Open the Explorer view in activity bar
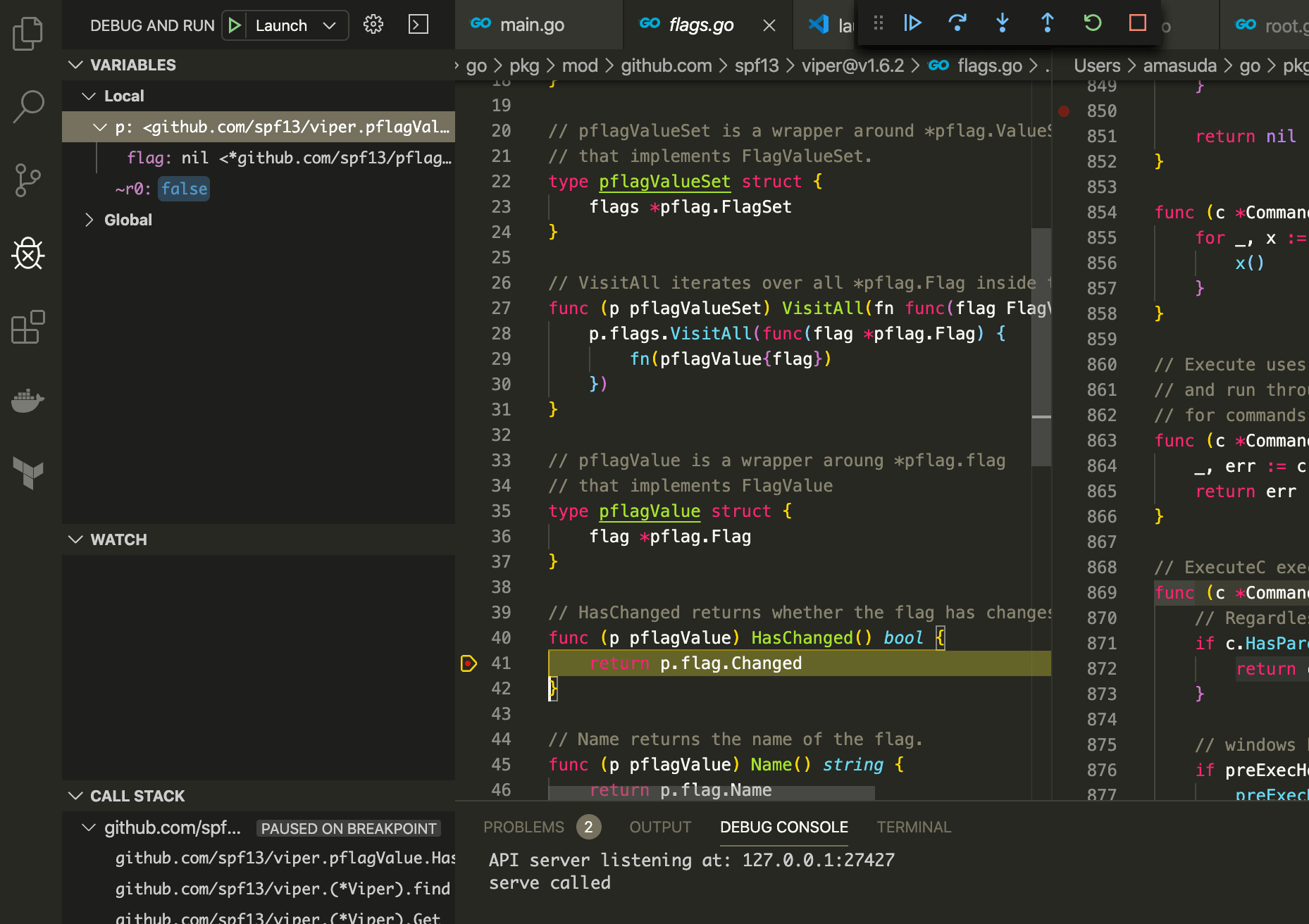1309x924 pixels. [x=28, y=33]
